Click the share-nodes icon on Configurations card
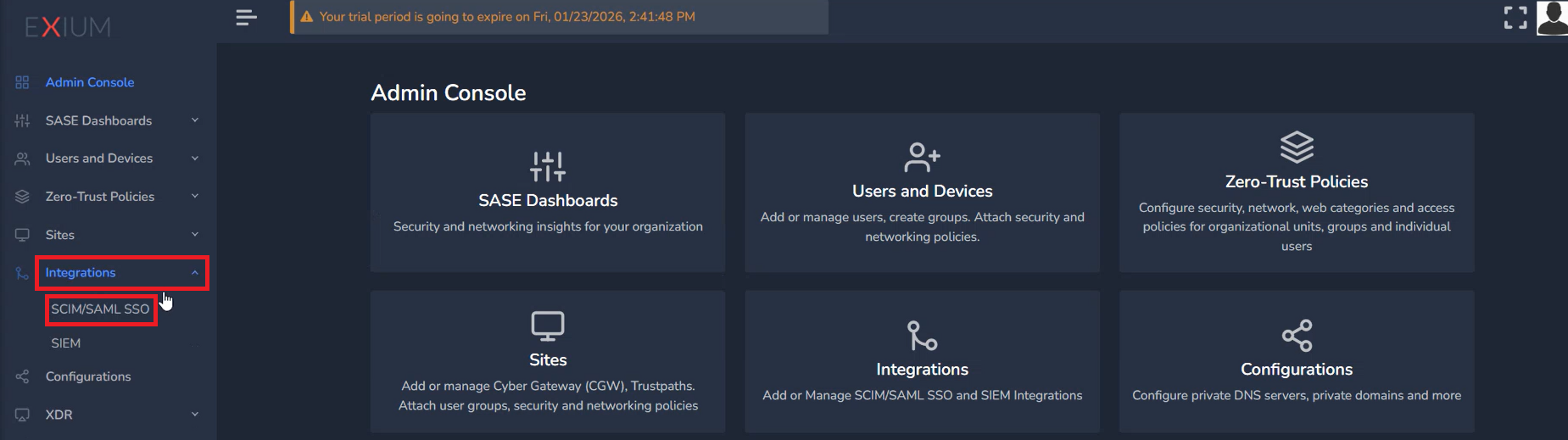The height and width of the screenshot is (440, 1568). point(1297,336)
